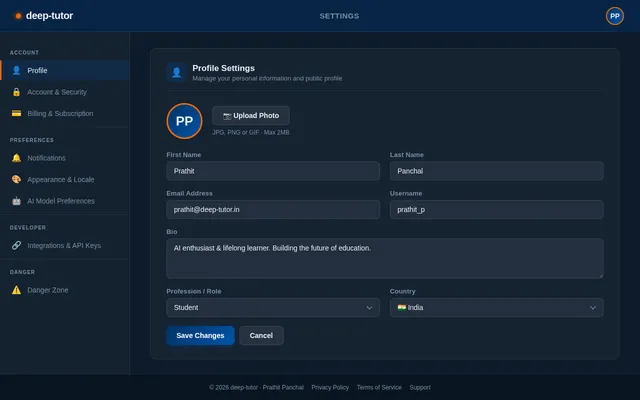
Task: Open the Privacy Policy footer link
Action: [330, 387]
